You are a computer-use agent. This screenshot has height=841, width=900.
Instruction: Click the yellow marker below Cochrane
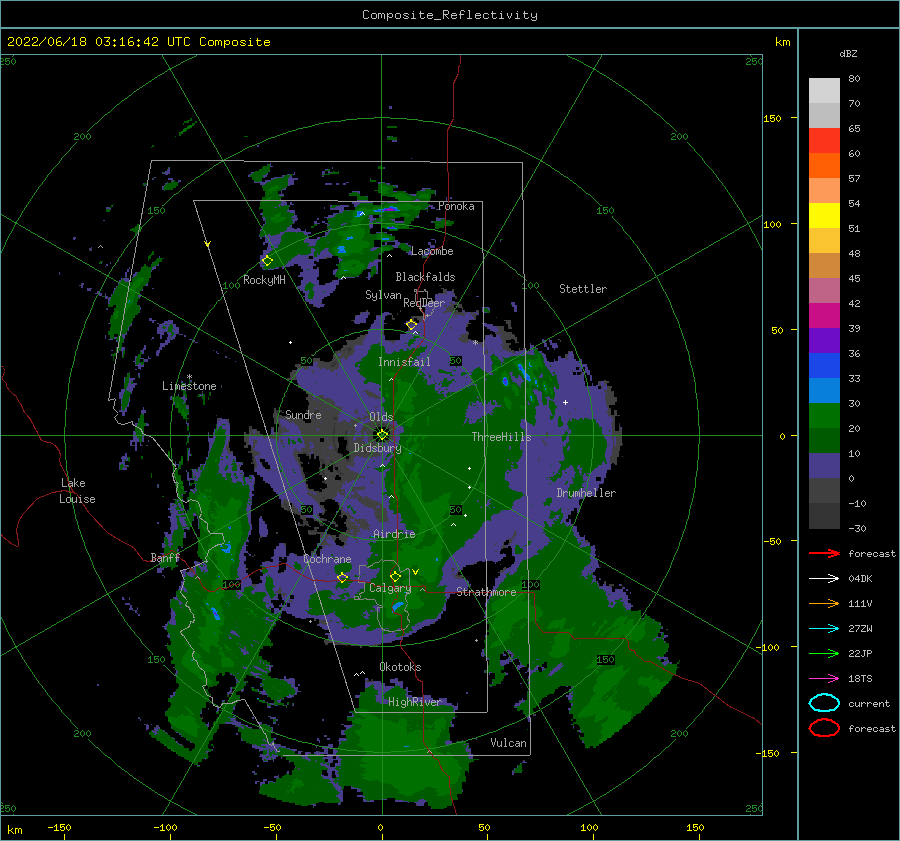[x=342, y=578]
